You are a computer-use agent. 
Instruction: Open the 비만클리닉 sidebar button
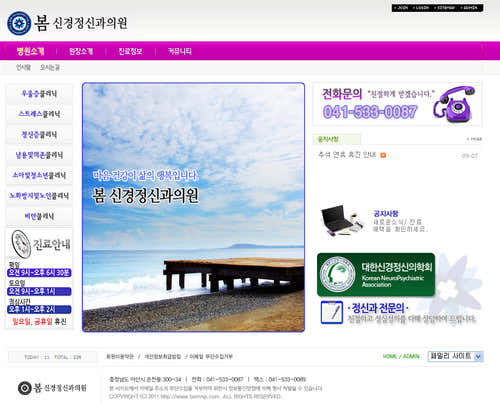pyautogui.click(x=39, y=216)
